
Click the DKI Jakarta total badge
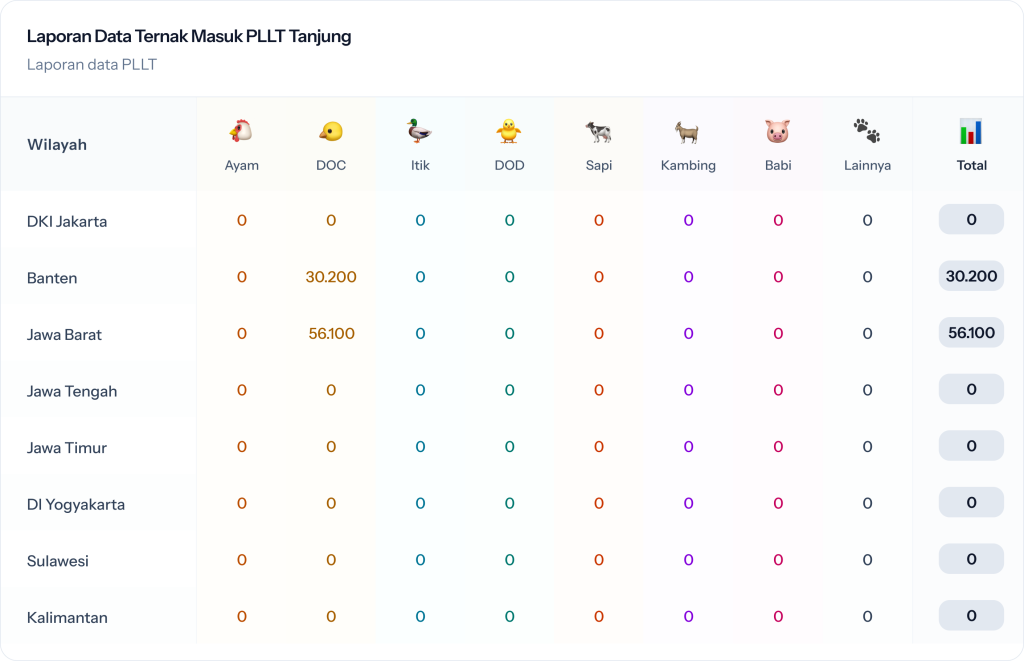point(971,220)
